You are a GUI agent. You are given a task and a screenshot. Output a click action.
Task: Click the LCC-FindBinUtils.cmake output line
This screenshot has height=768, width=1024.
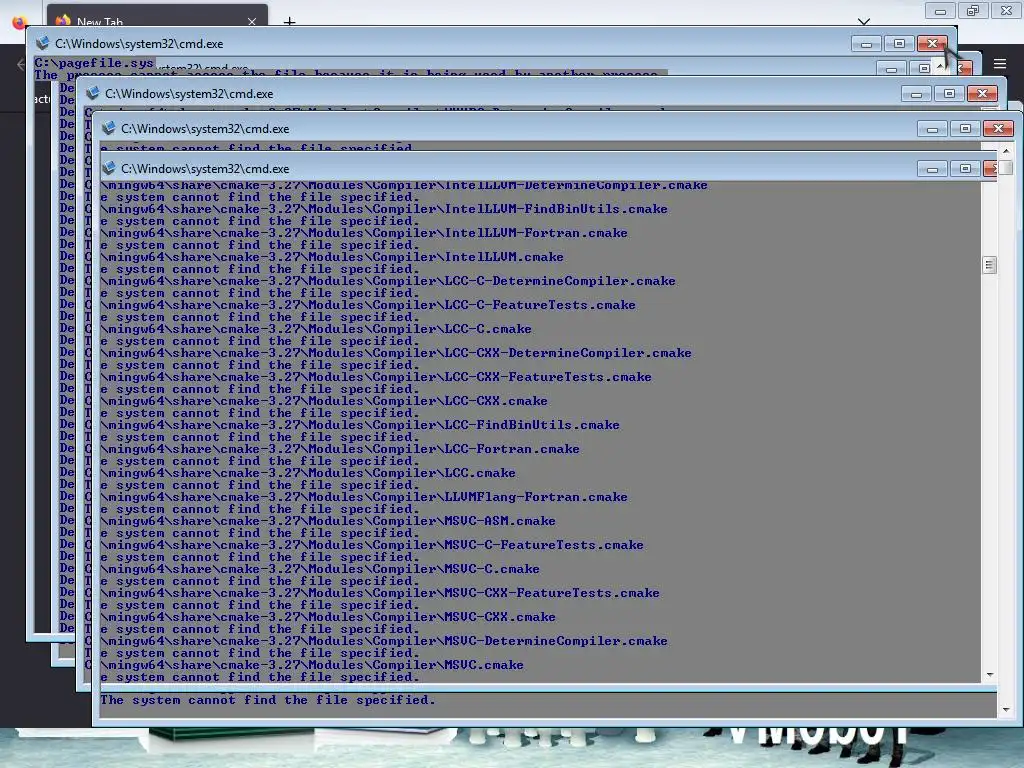tap(360, 425)
